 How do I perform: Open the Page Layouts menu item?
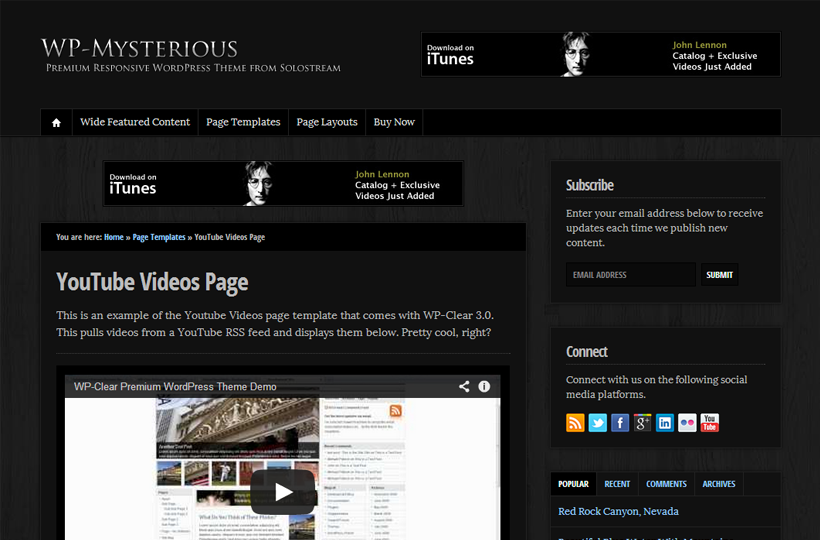click(327, 122)
